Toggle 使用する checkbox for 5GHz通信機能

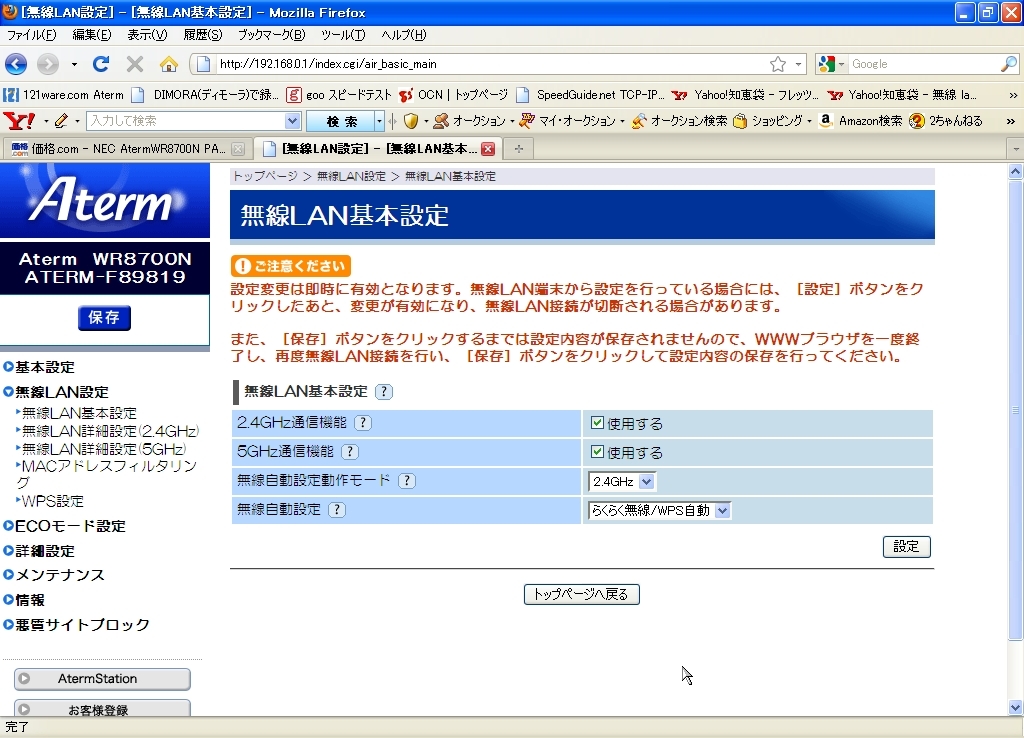tap(598, 452)
